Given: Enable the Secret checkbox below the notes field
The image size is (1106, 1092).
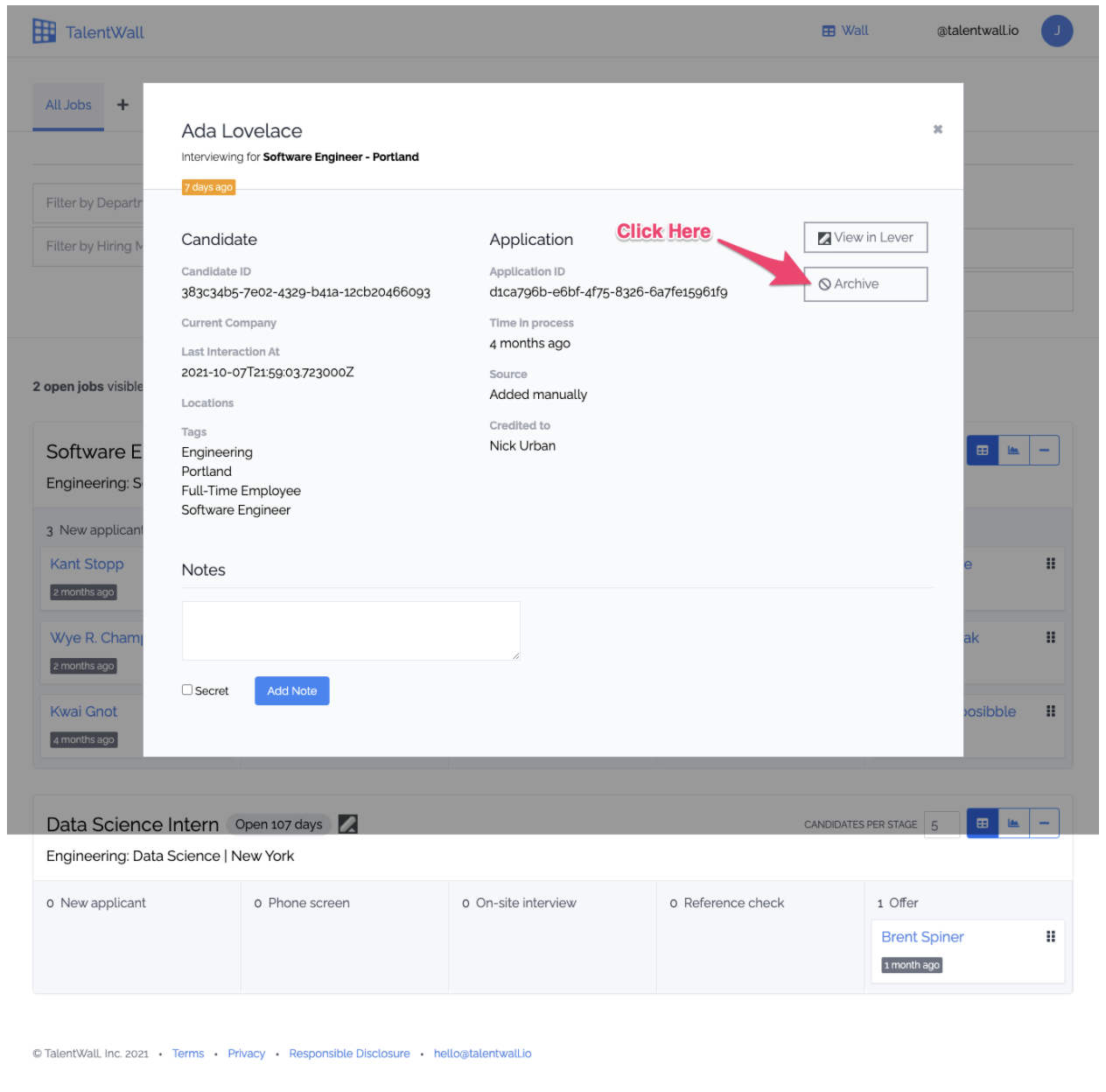Looking at the screenshot, I should coord(186,689).
